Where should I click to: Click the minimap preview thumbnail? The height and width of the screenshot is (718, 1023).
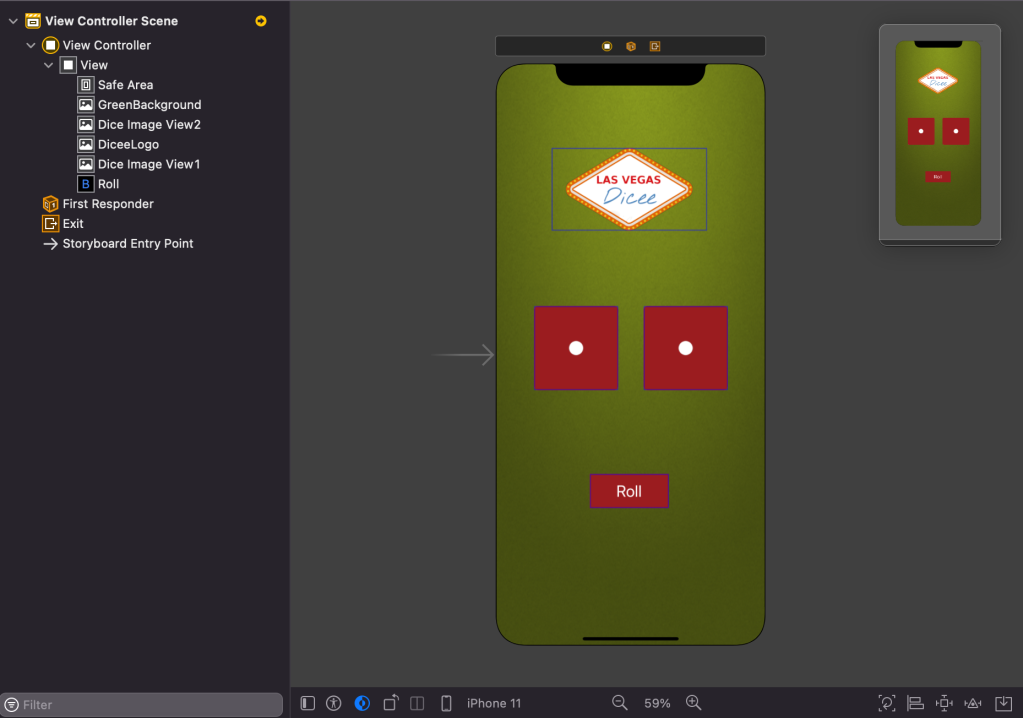click(x=938, y=134)
